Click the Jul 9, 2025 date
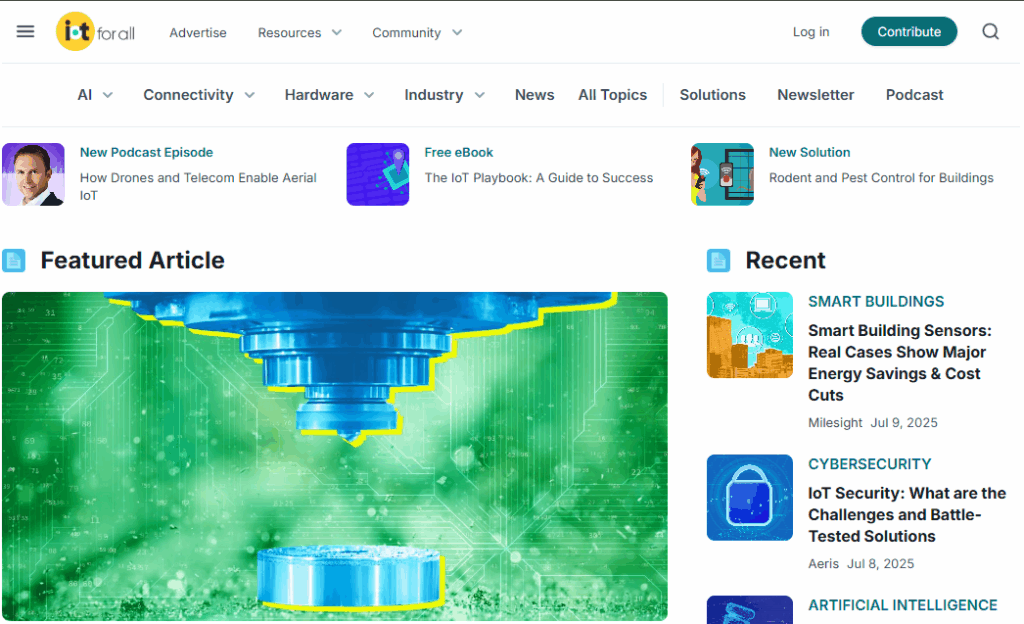Screen dimensions: 1024x624 pos(904,422)
